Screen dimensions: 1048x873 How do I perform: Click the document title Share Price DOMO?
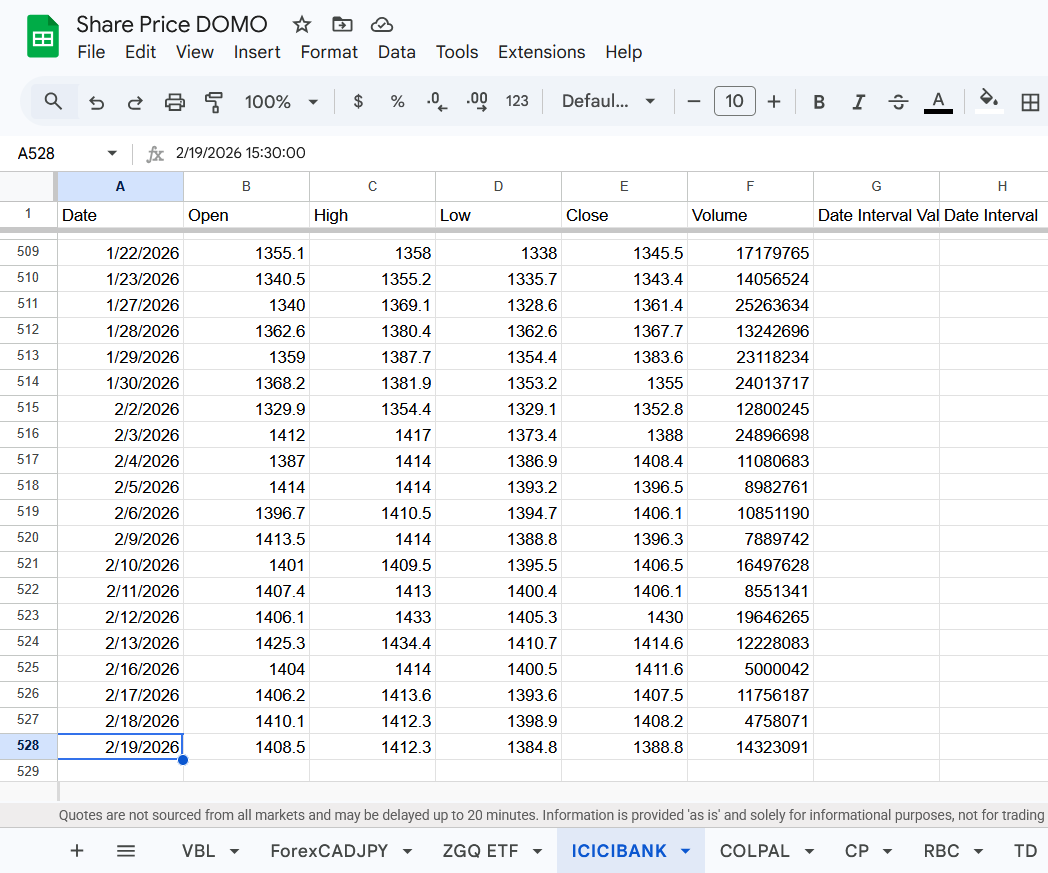pyautogui.click(x=172, y=24)
